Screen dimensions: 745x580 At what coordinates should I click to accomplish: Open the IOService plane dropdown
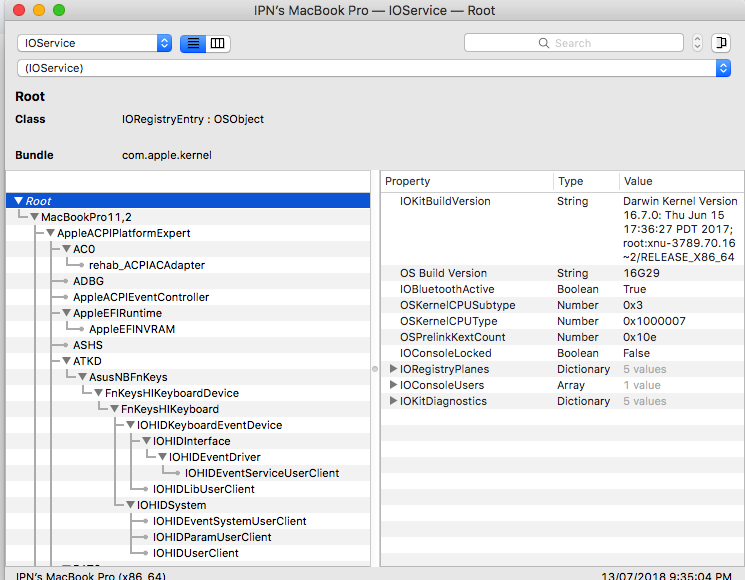[95, 43]
